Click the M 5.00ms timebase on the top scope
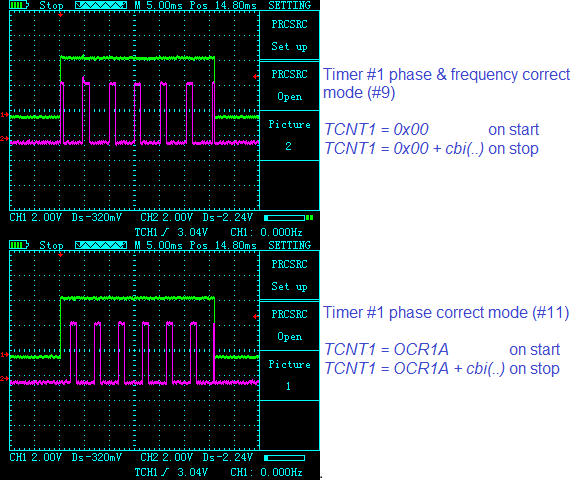This screenshot has width=588, height=480. pos(158,5)
